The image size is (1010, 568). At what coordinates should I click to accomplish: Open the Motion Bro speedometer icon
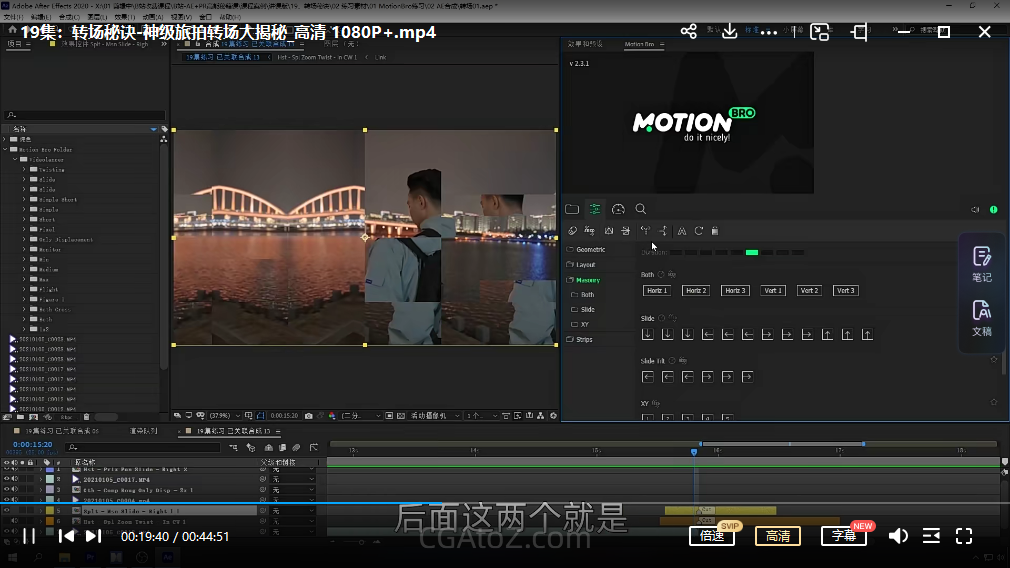click(x=618, y=209)
